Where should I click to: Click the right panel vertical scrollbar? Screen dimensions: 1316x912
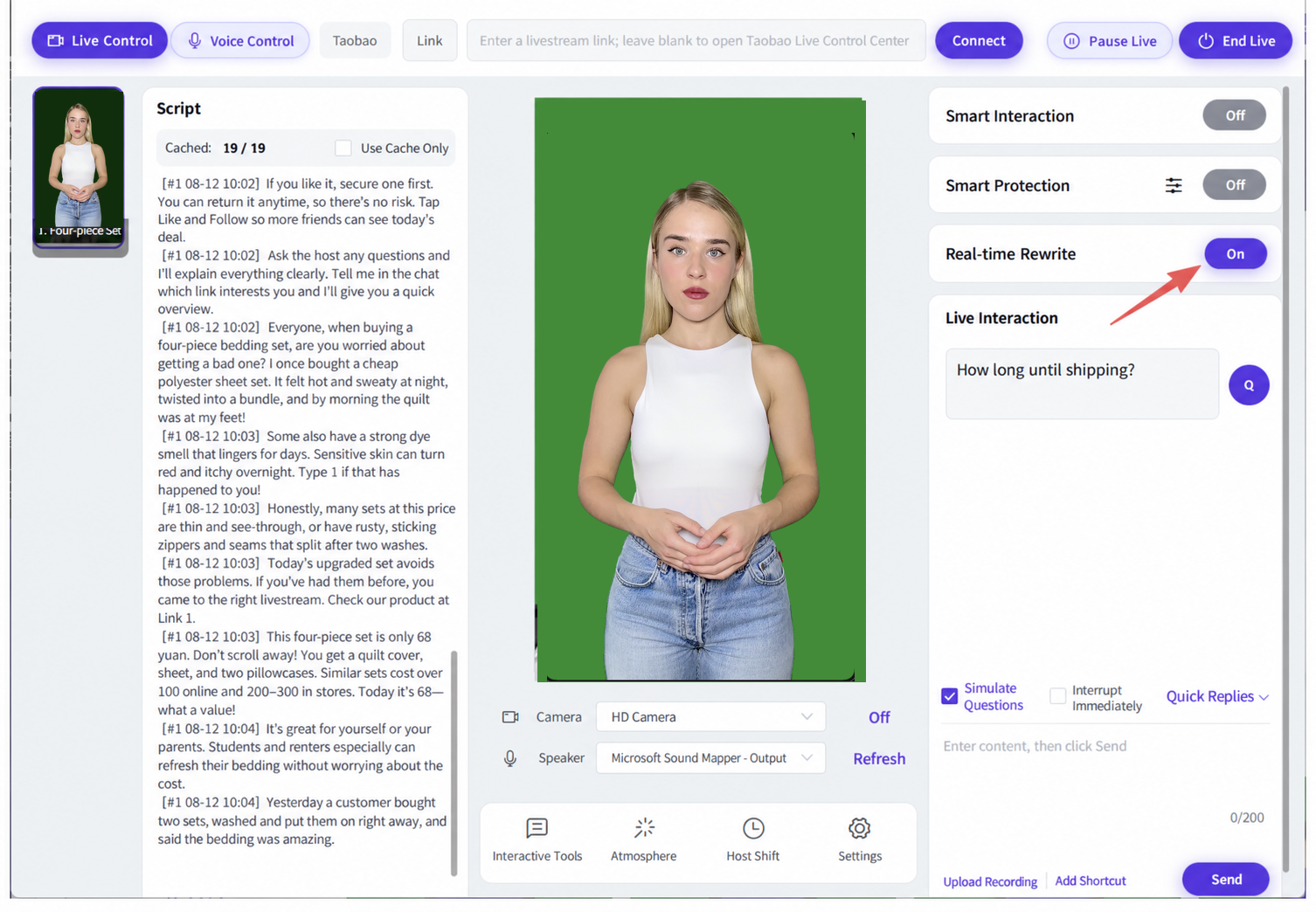[1285, 480]
